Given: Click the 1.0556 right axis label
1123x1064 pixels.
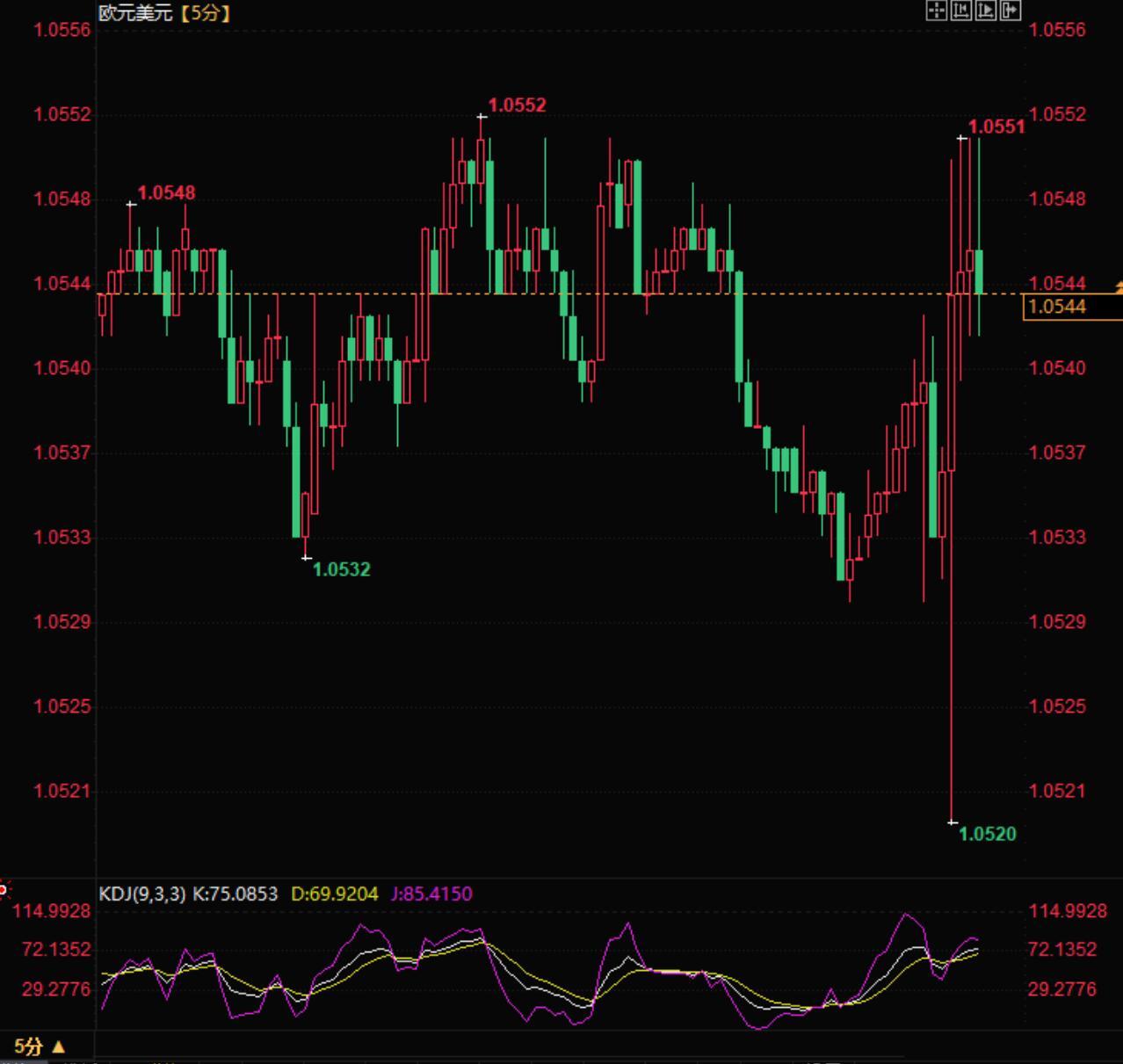Looking at the screenshot, I should coord(1057,30).
